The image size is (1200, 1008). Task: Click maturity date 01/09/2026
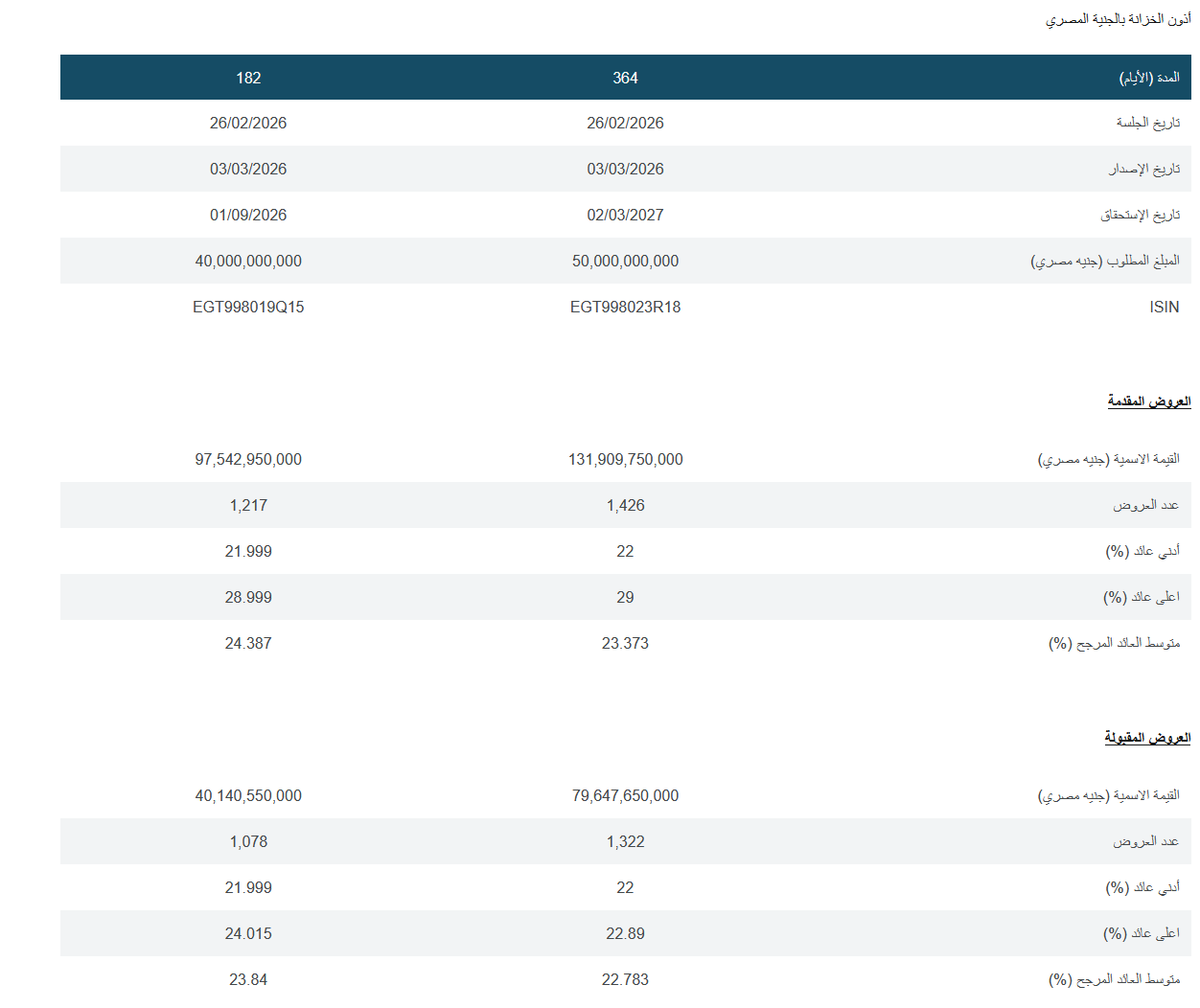(x=248, y=215)
